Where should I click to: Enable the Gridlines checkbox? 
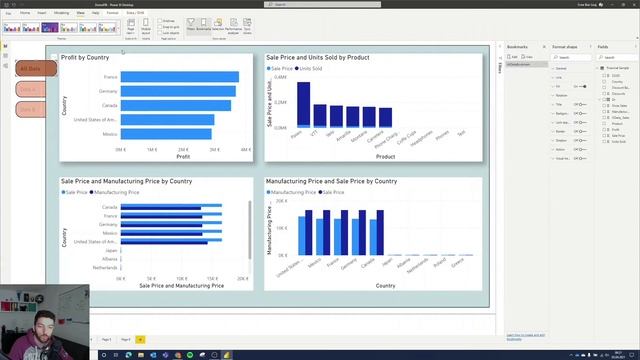[160, 21]
